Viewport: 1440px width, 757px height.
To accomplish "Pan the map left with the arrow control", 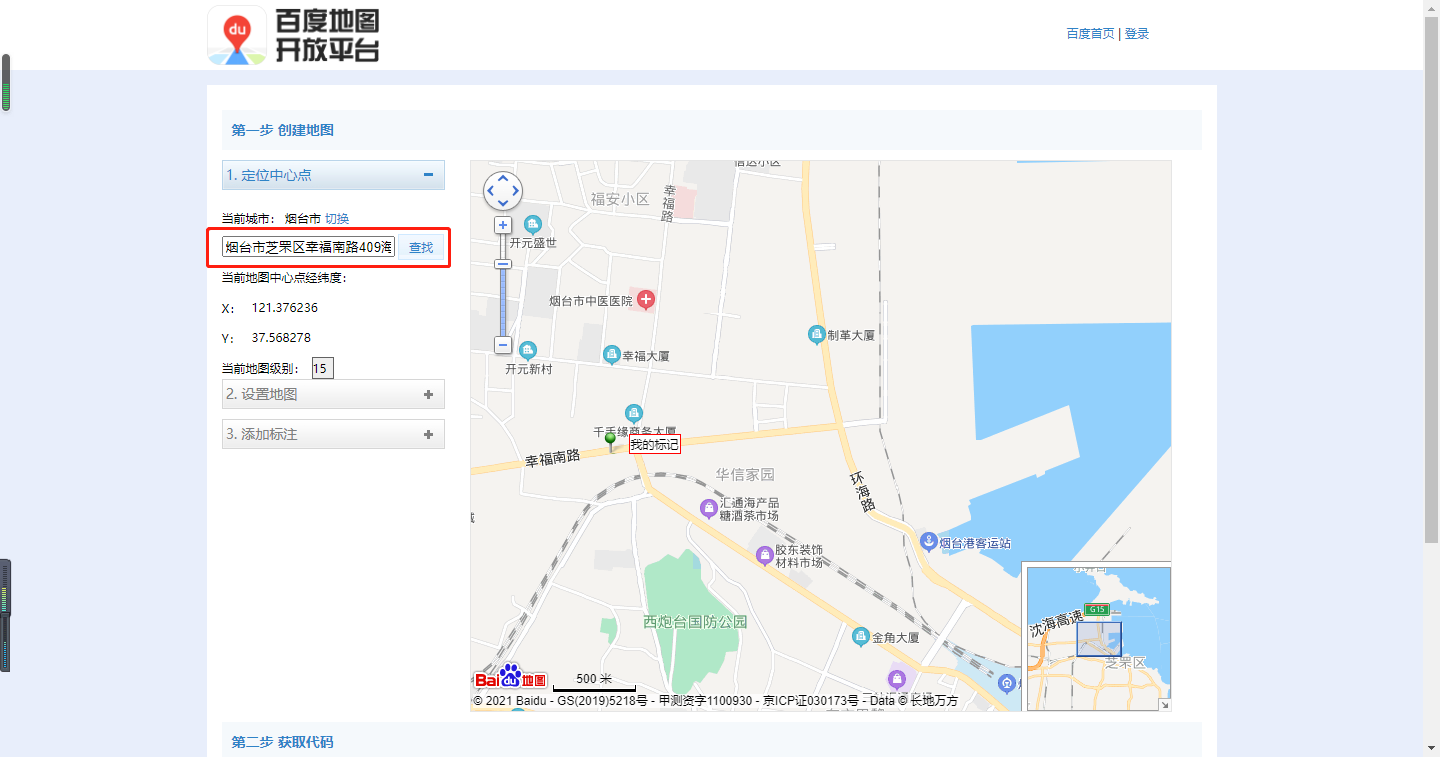I will [490, 190].
